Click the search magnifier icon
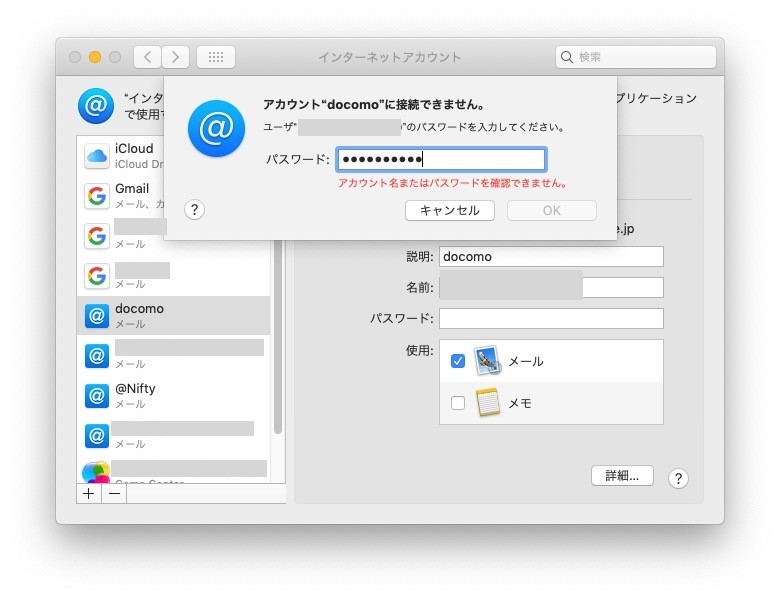Image resolution: width=780 pixels, height=598 pixels. [x=567, y=57]
